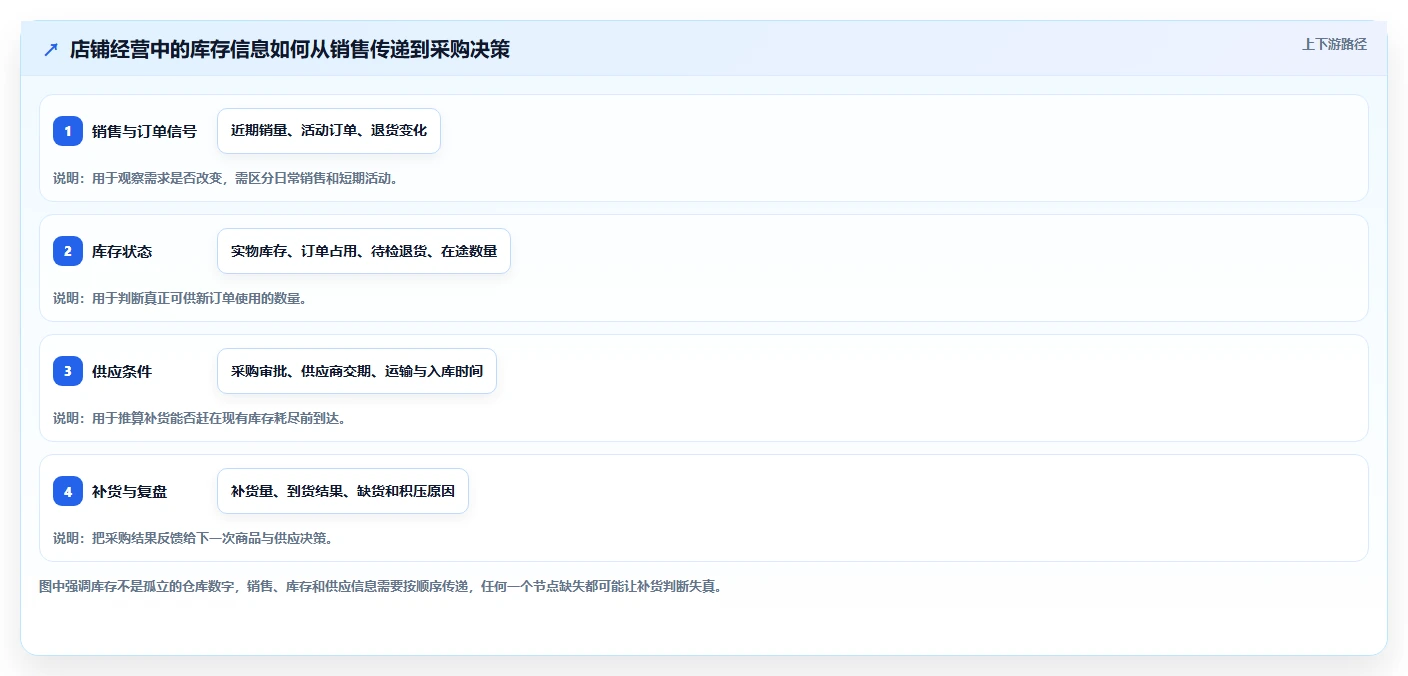Screen dimensions: 1408x676
Task: Click the step 4 number badge
Action: (x=68, y=491)
